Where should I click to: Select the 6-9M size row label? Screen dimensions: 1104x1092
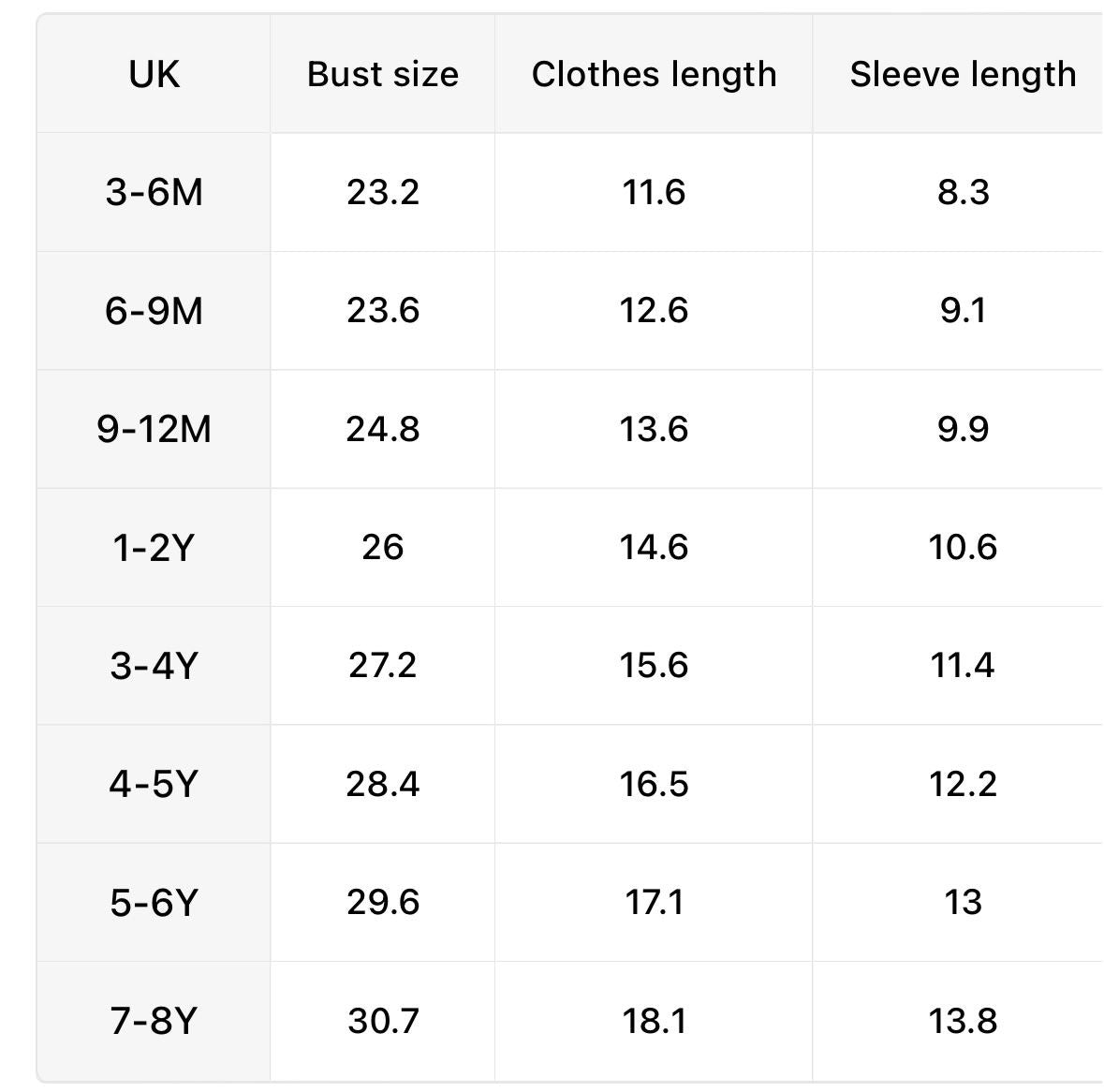154,311
